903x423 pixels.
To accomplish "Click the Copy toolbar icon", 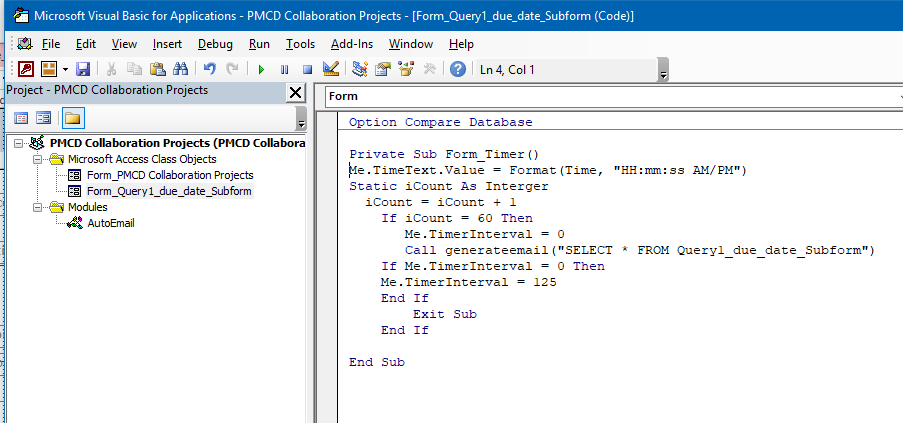I will point(134,70).
